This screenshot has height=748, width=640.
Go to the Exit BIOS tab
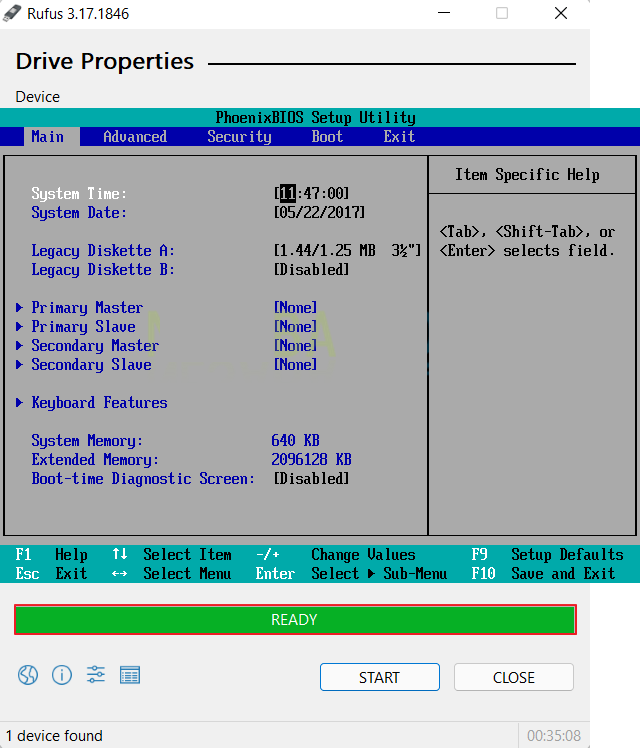pos(399,137)
